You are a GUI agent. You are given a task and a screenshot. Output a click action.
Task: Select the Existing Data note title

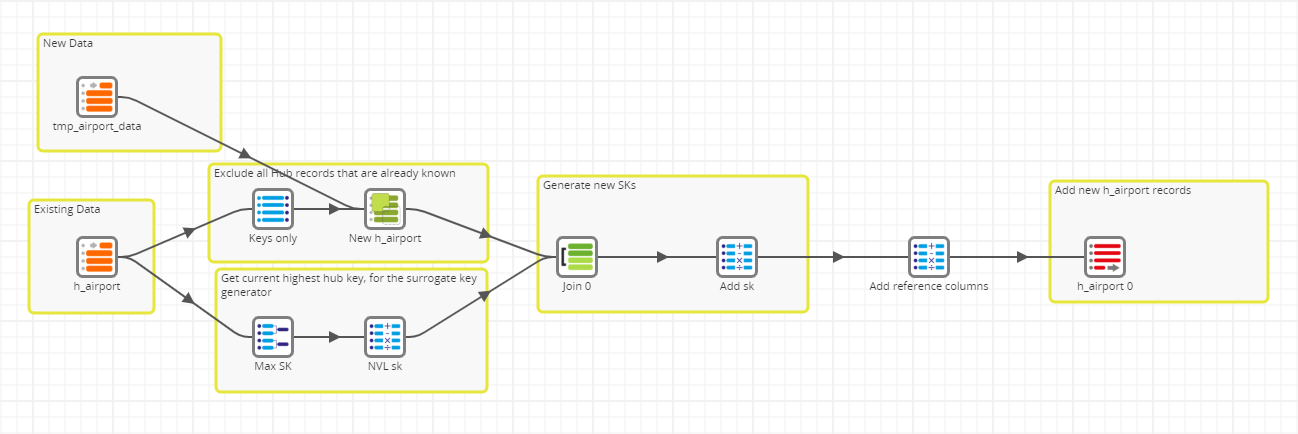(67, 209)
